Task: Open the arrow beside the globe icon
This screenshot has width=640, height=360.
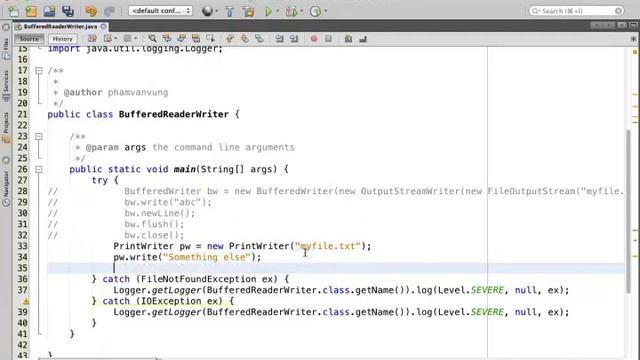Action: coord(216,11)
